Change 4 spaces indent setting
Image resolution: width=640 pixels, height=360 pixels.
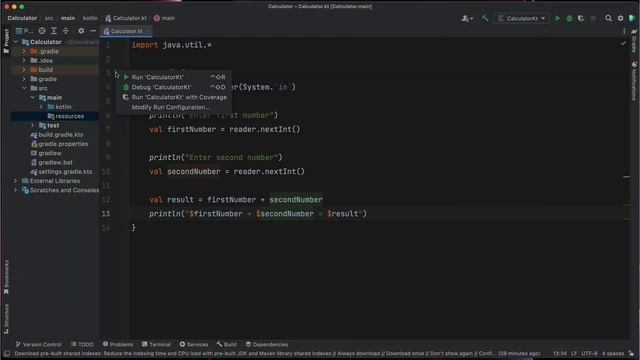click(613, 353)
